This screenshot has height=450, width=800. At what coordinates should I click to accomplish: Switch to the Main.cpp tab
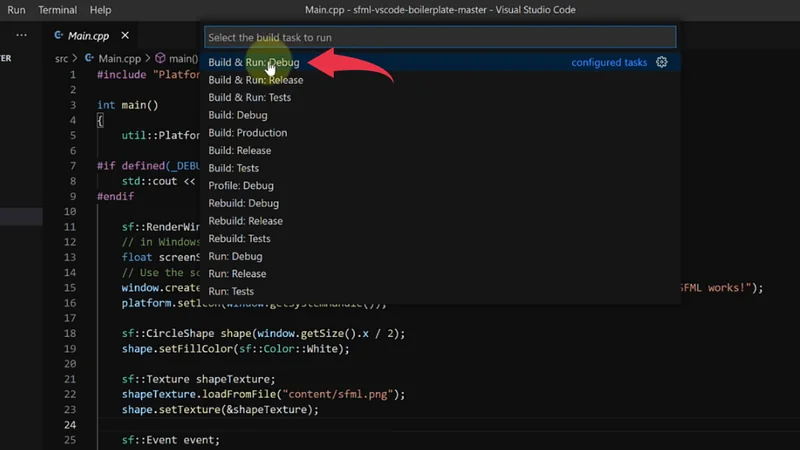tap(88, 36)
